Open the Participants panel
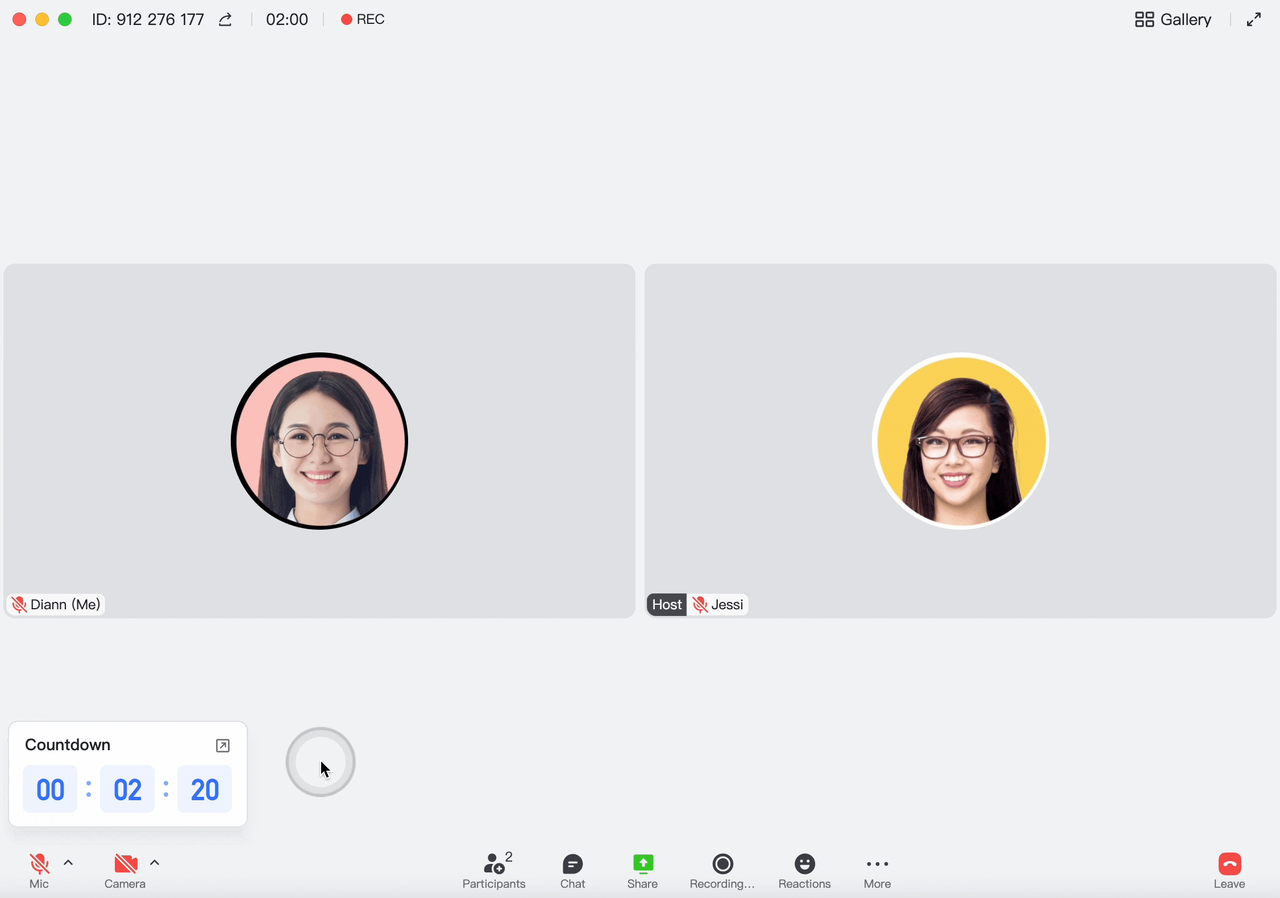 [x=494, y=869]
